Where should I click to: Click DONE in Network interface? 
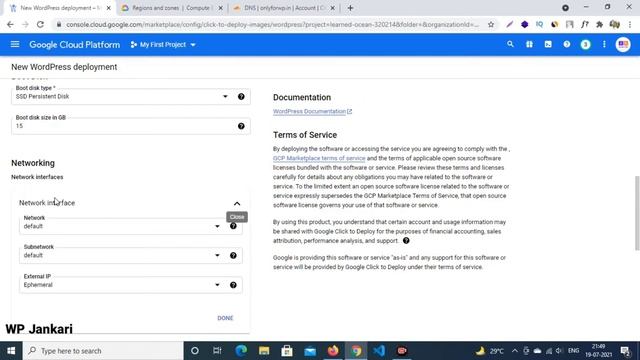(x=225, y=318)
